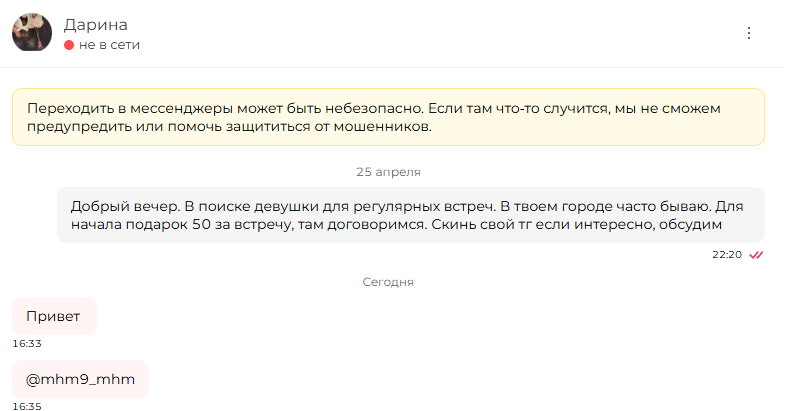
Task: Click the contact name Дарина
Action: [x=95, y=24]
